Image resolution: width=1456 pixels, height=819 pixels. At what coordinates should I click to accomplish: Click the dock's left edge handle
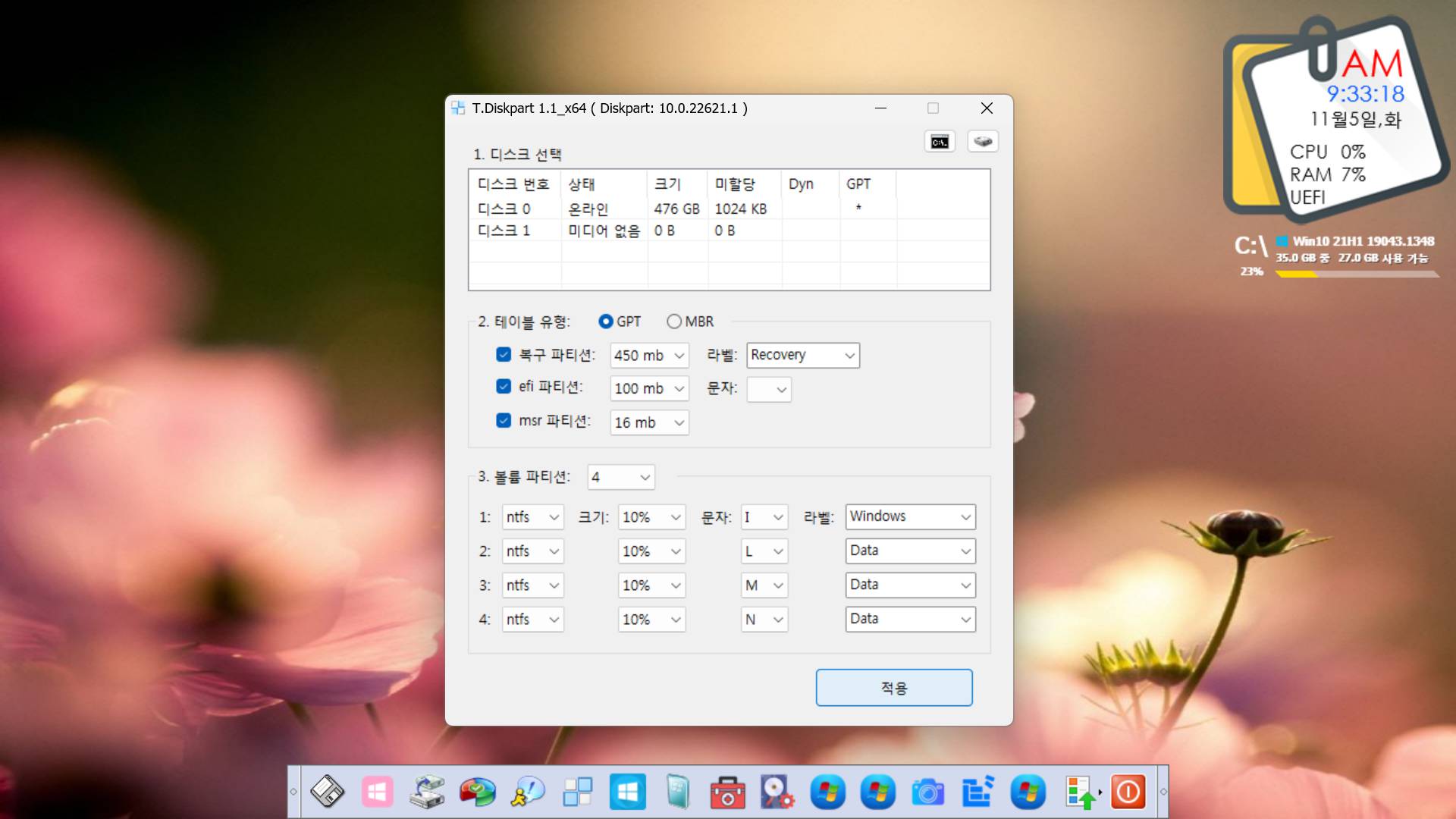[293, 792]
